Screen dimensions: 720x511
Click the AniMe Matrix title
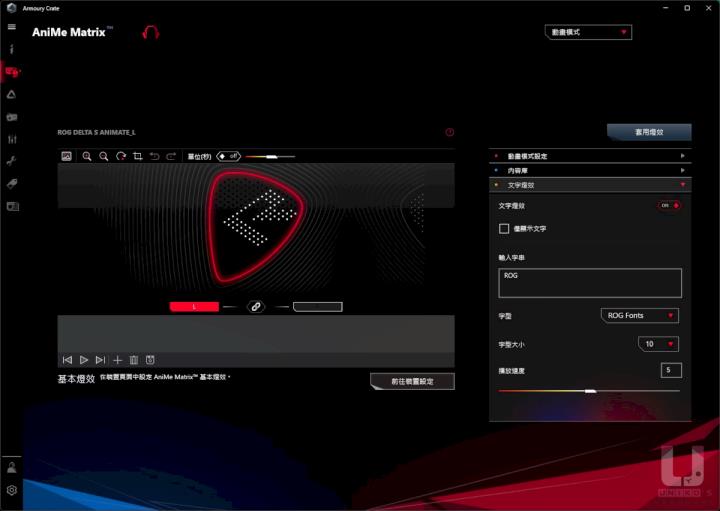click(69, 32)
